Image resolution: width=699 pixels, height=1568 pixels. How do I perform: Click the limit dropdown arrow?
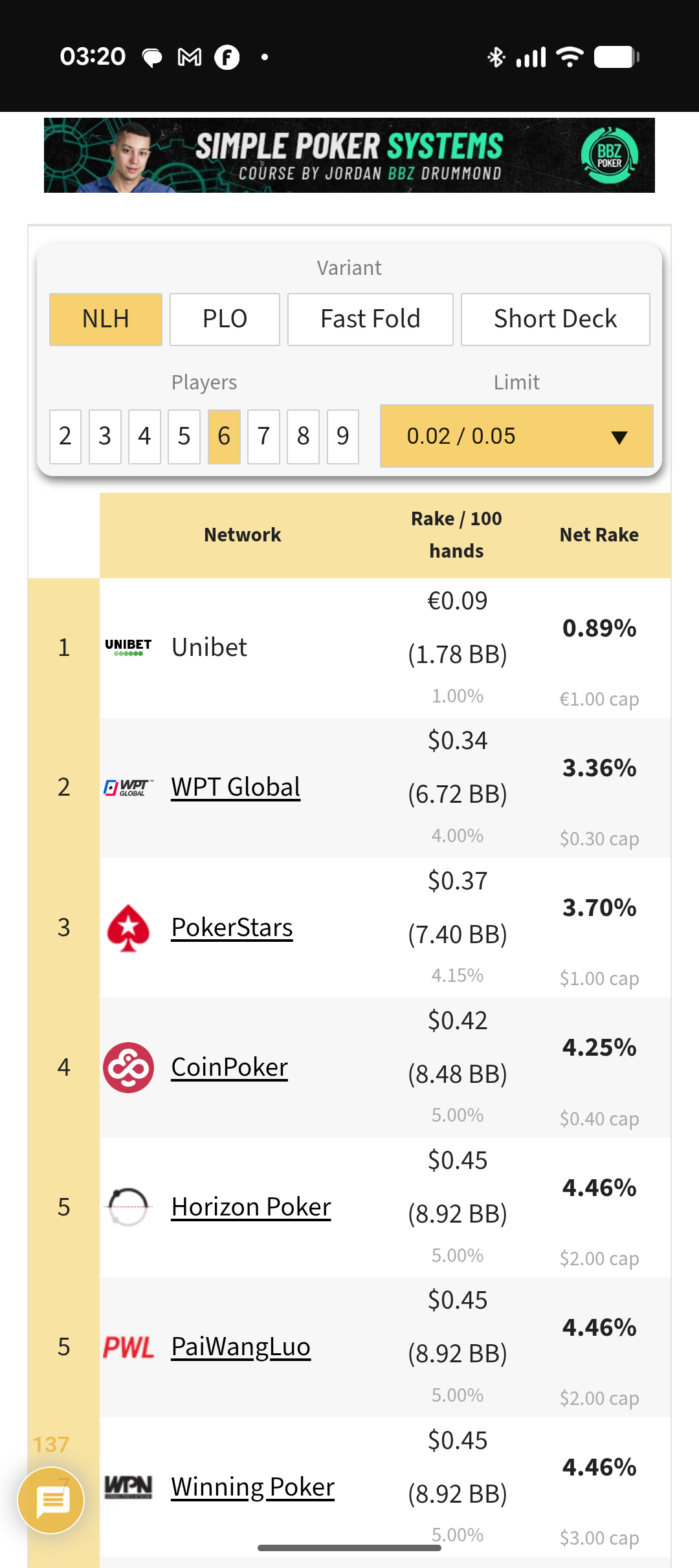(x=619, y=438)
